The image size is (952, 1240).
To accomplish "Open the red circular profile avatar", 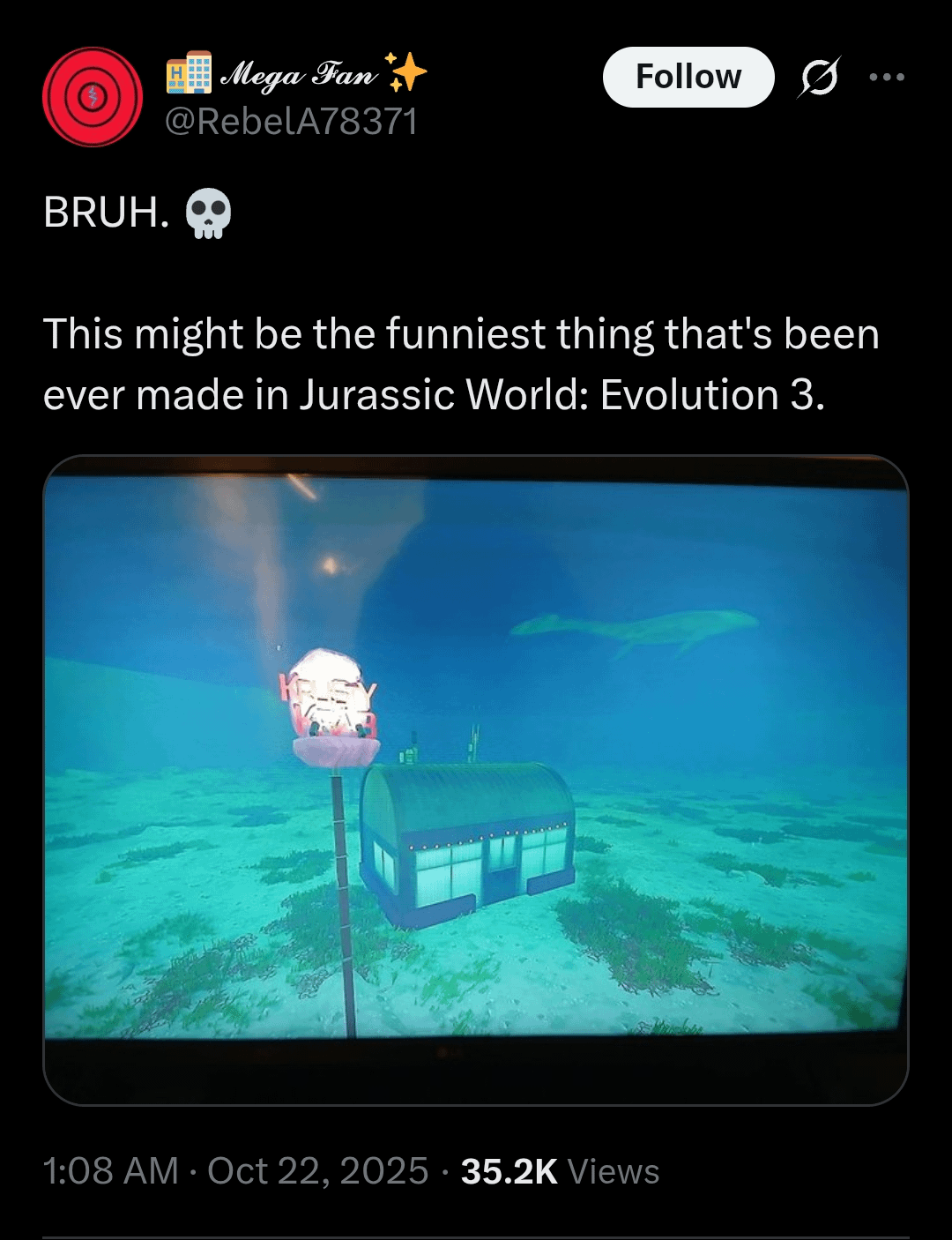I will [x=93, y=97].
